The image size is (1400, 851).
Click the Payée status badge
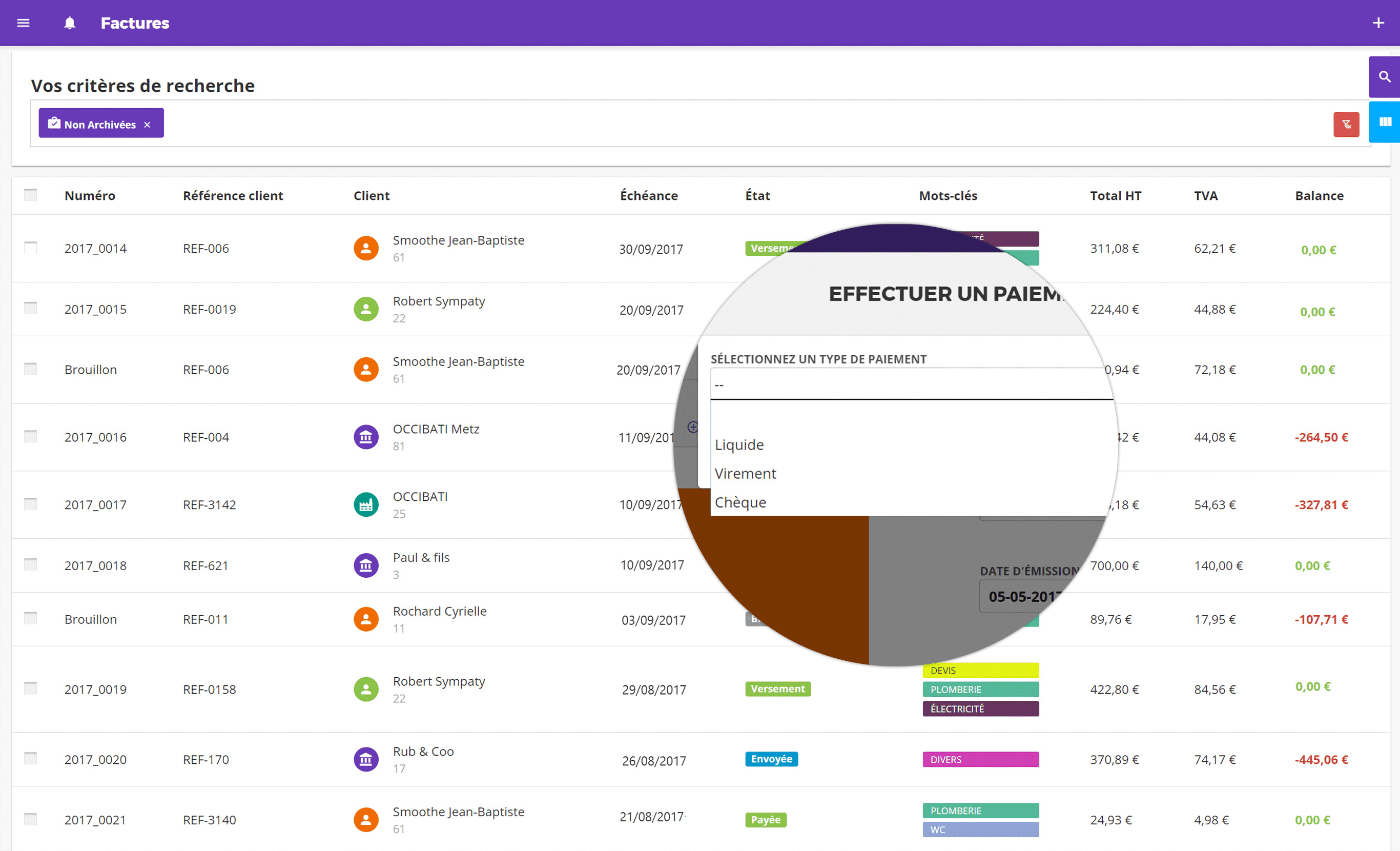[766, 820]
